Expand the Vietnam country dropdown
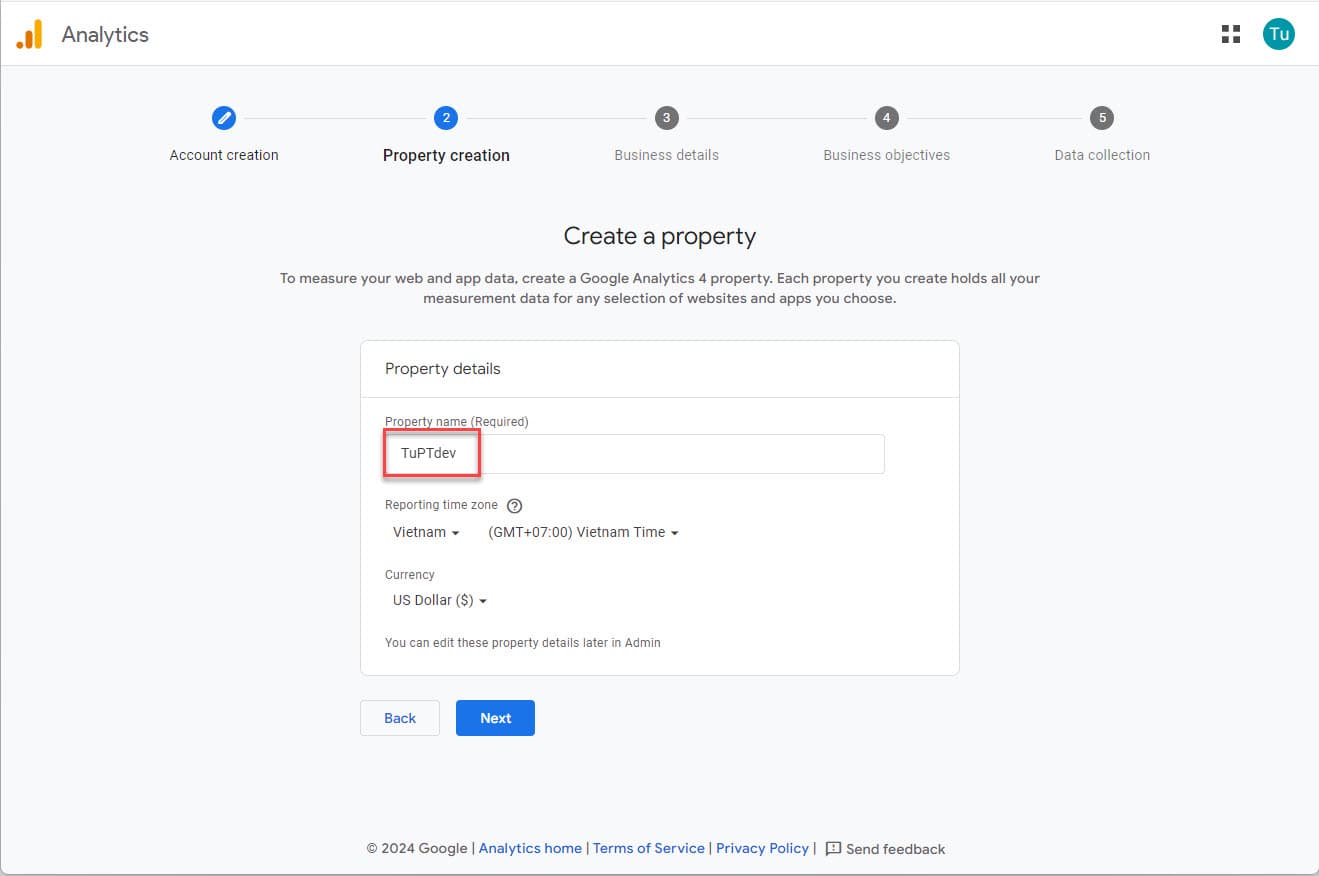 [426, 533]
